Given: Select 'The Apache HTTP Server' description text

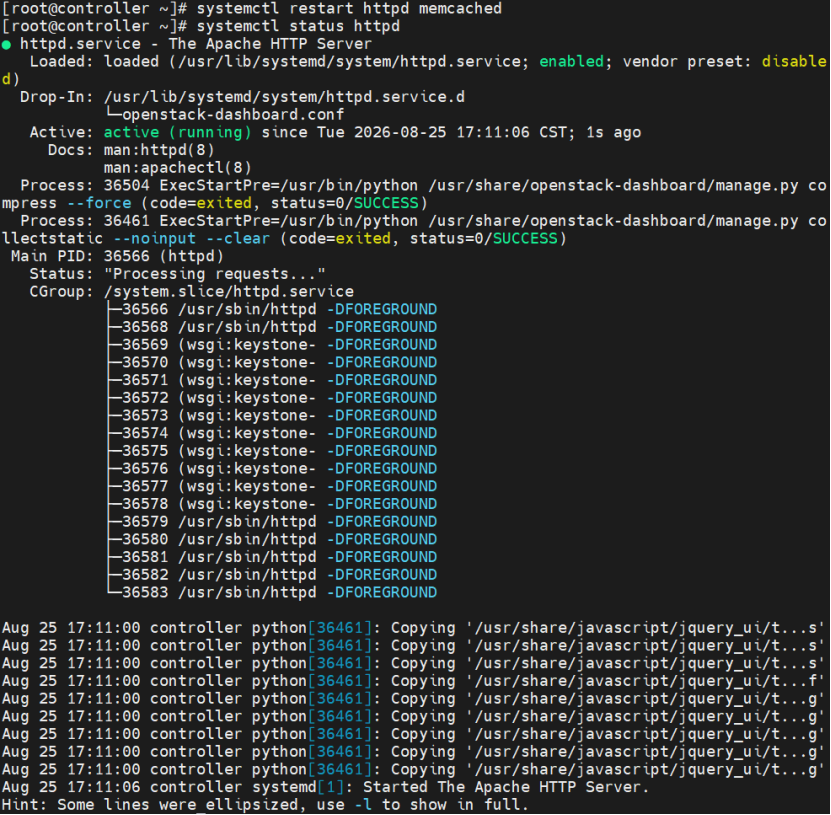Looking at the screenshot, I should [270, 44].
